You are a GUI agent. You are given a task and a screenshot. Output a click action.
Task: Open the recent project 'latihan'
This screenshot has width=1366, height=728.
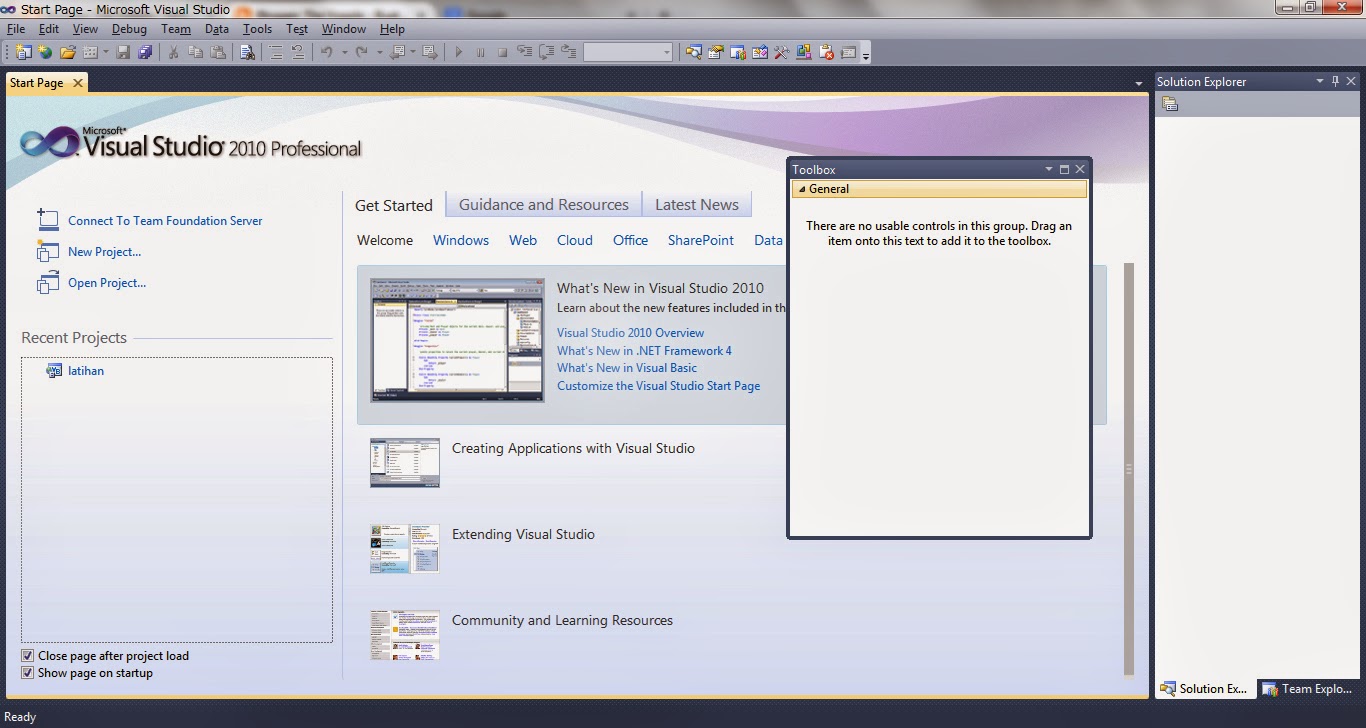click(x=86, y=371)
